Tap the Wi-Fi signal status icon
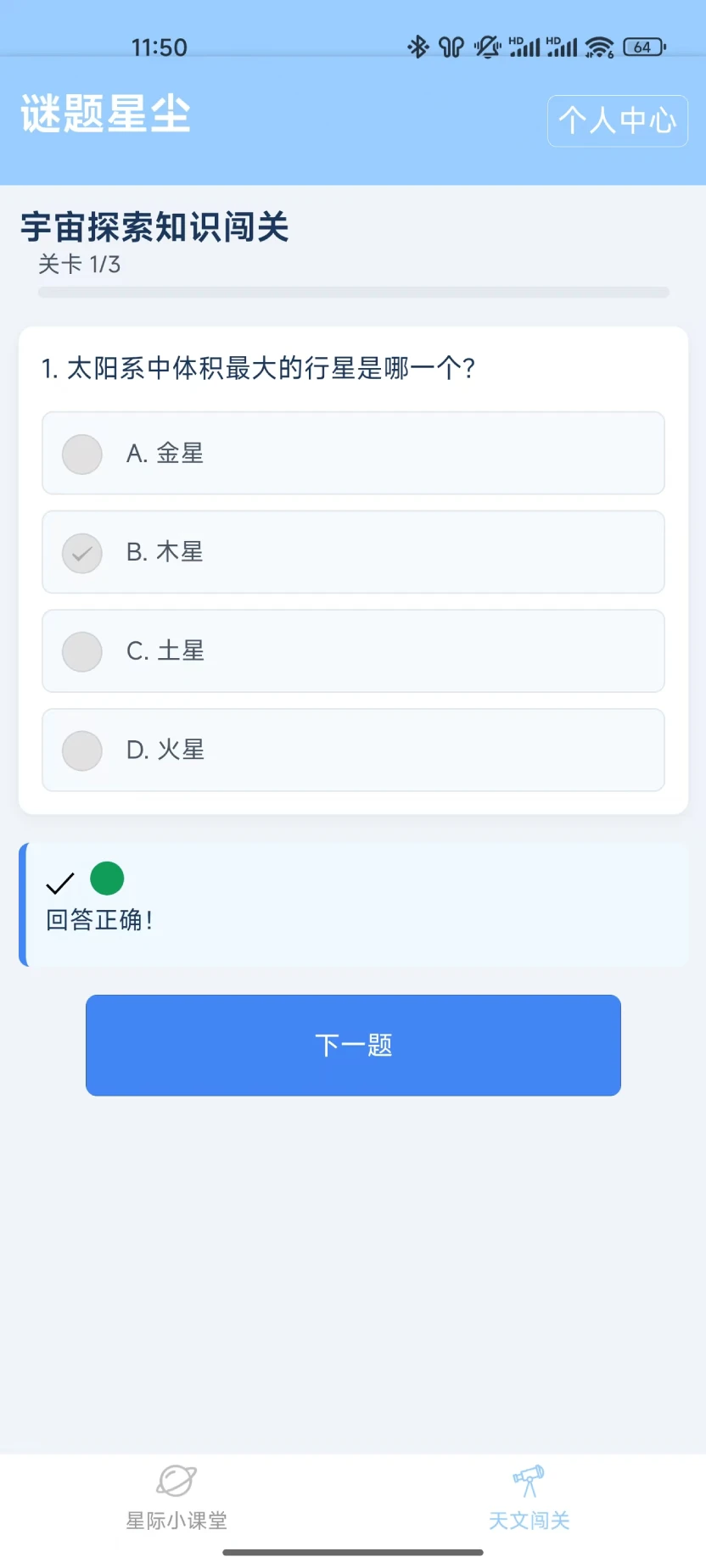 600,47
